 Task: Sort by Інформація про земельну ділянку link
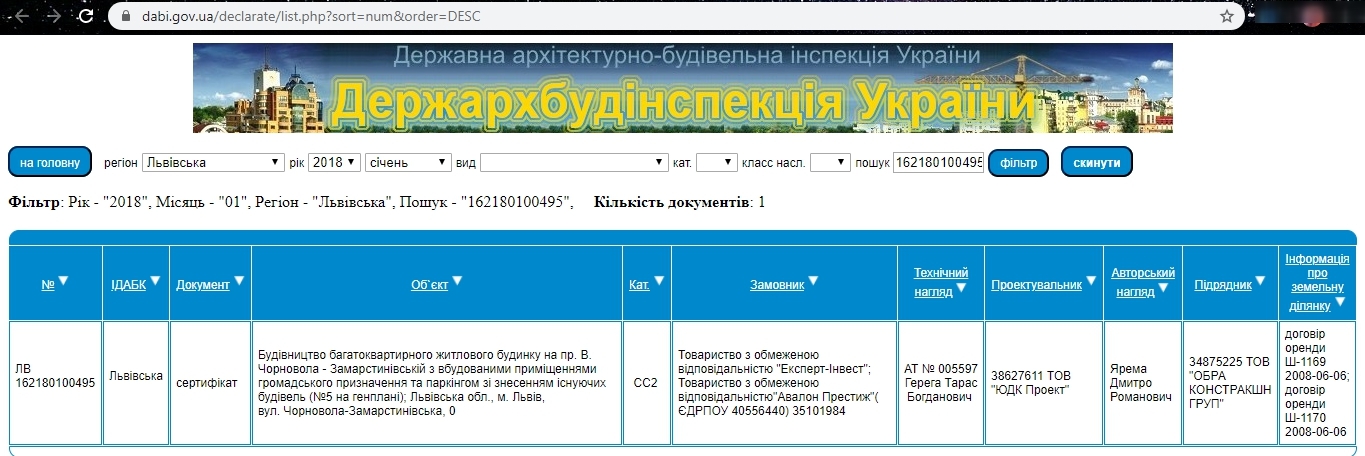click(x=1317, y=282)
